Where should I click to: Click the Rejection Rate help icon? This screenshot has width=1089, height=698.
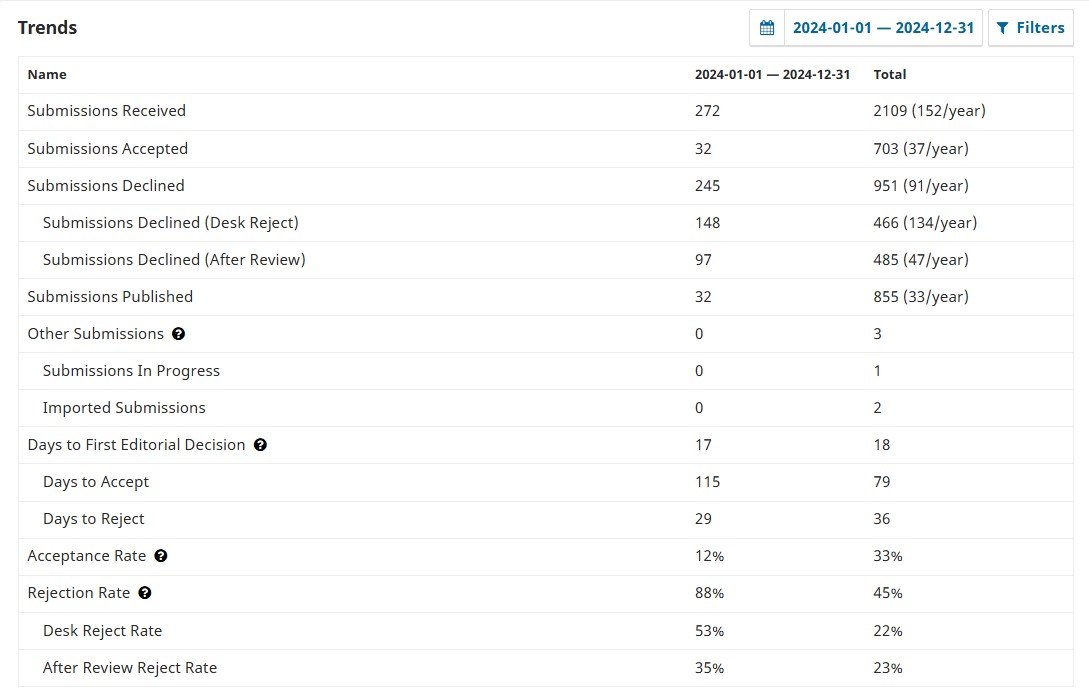point(145,593)
